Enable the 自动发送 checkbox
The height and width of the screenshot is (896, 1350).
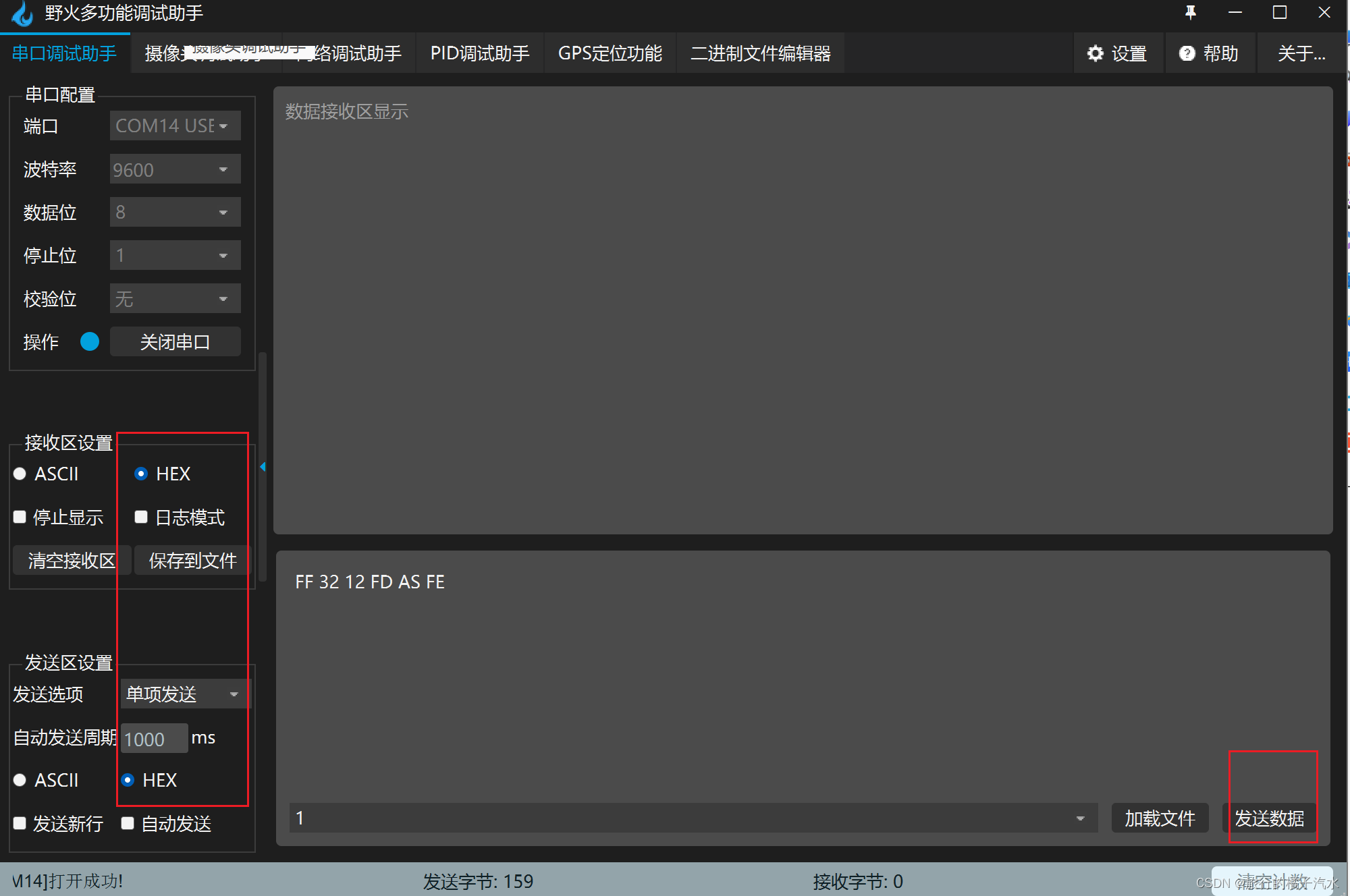click(x=128, y=823)
